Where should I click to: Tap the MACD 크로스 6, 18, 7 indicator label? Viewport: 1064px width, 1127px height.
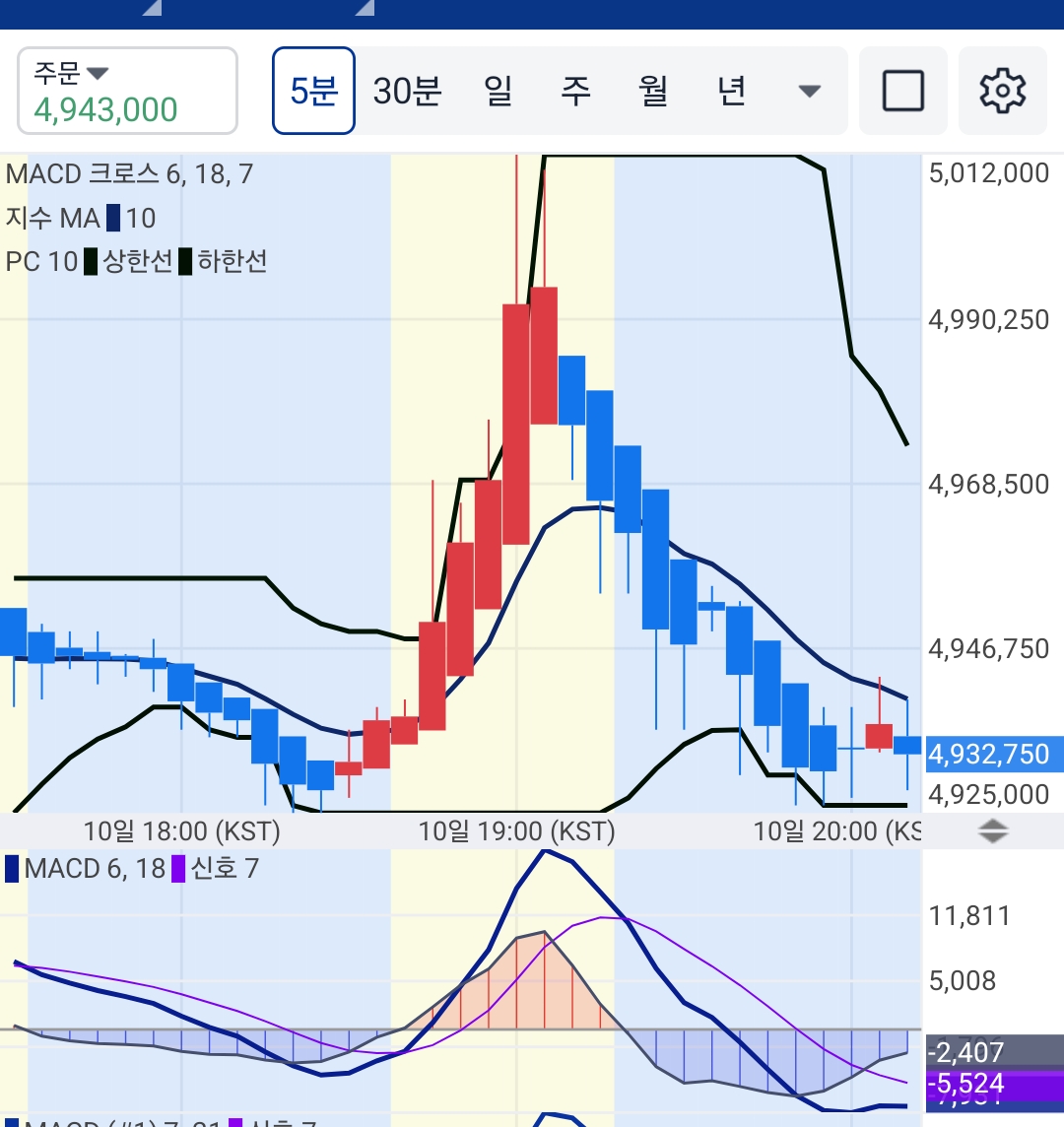coord(129,174)
